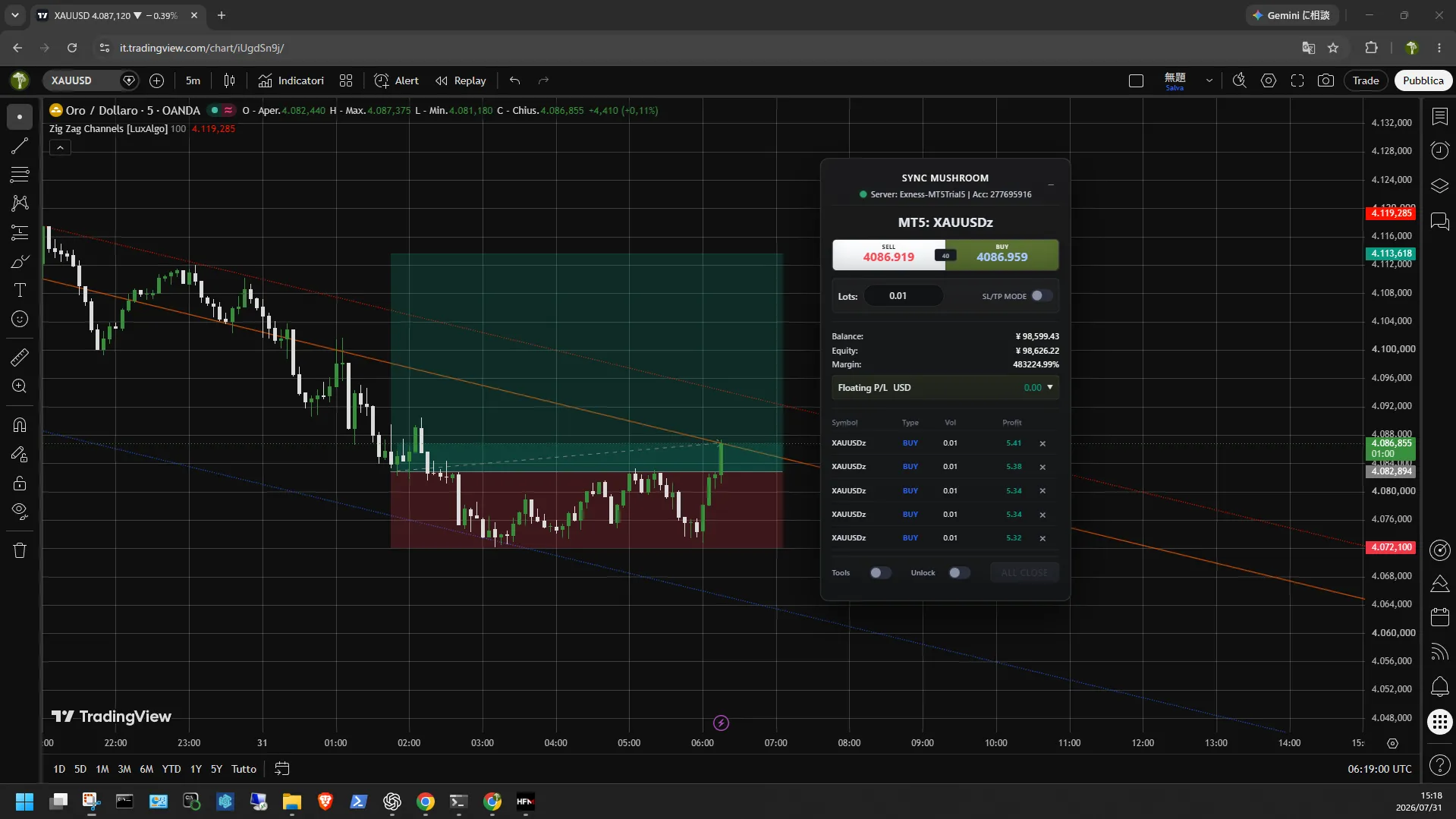Click the Pubblica button
The height and width of the screenshot is (819, 1456).
[x=1423, y=80]
